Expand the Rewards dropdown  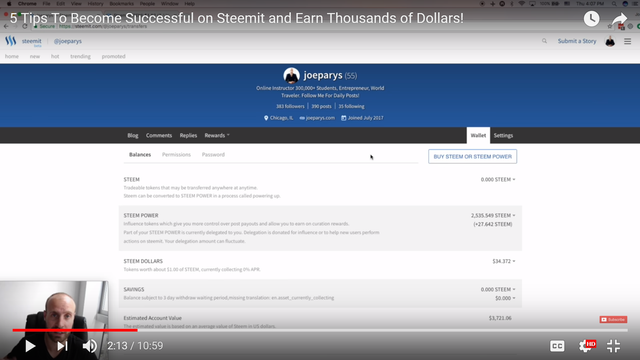pyautogui.click(x=217, y=136)
